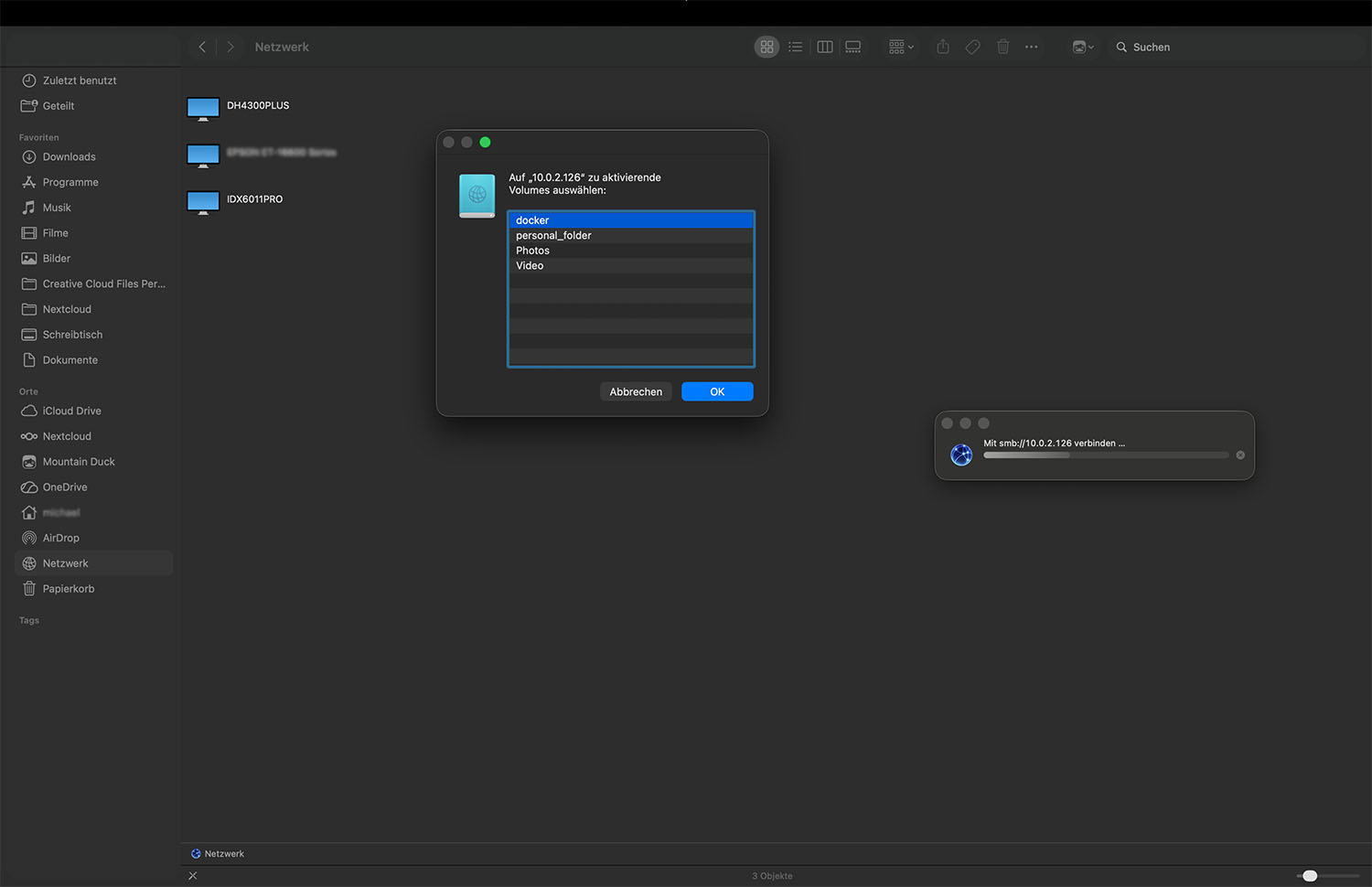Screen dimensions: 1372x887
Task: Select personal_folder volume in list
Action: [x=553, y=236]
